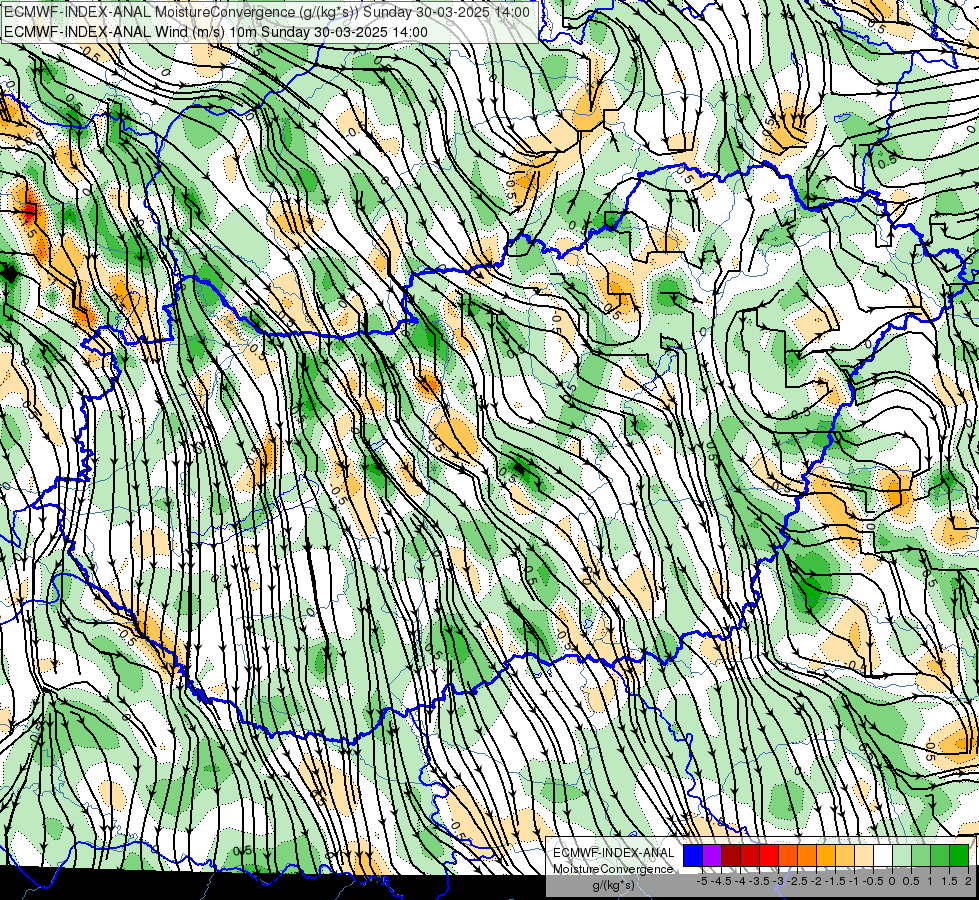Viewport: 979px width, 900px height.
Task: Click ECMWF-INDEX-ANAL text in the legend box
Action: (x=613, y=853)
